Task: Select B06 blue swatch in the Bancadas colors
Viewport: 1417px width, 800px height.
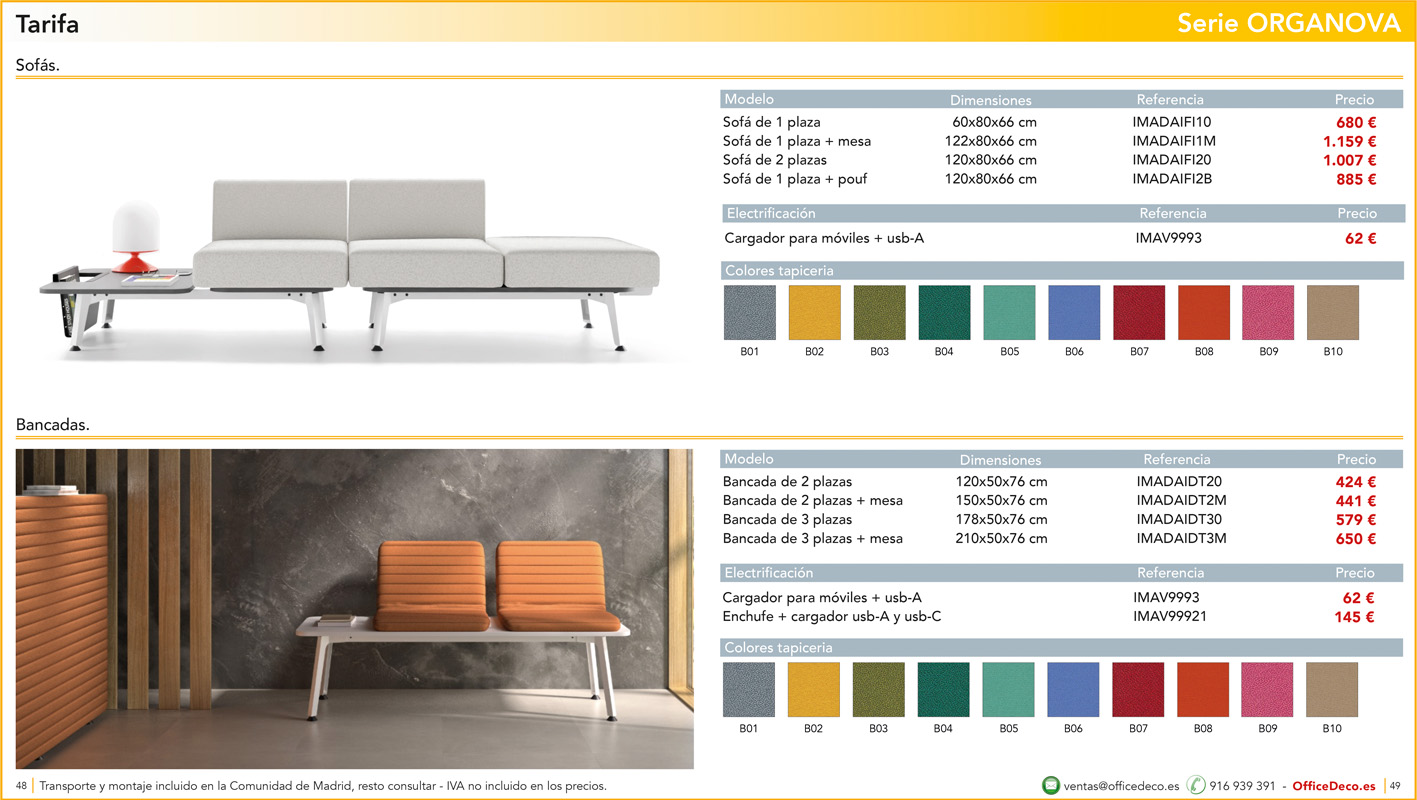Action: [x=1073, y=690]
